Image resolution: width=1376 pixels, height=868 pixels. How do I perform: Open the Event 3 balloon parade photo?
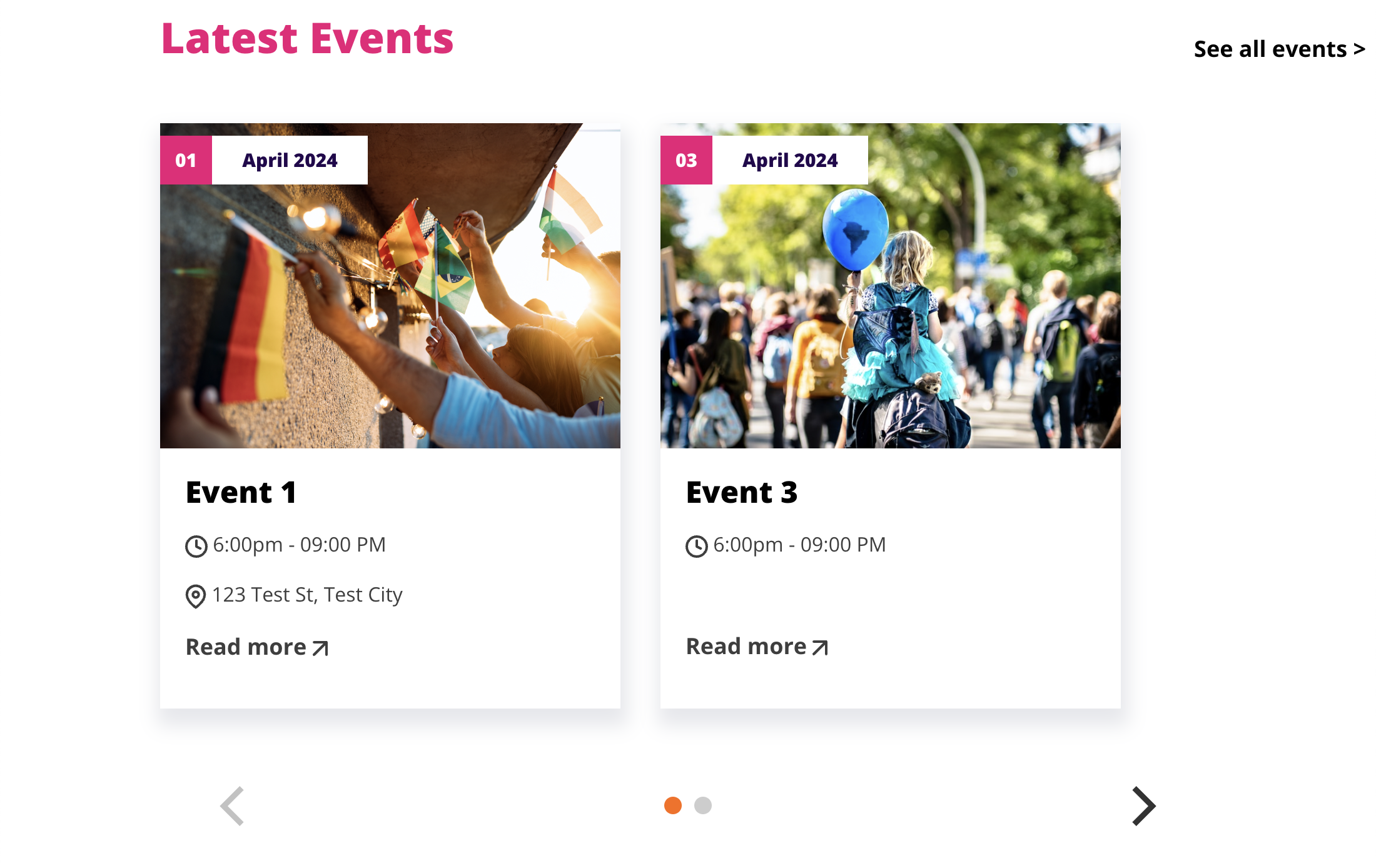point(891,313)
